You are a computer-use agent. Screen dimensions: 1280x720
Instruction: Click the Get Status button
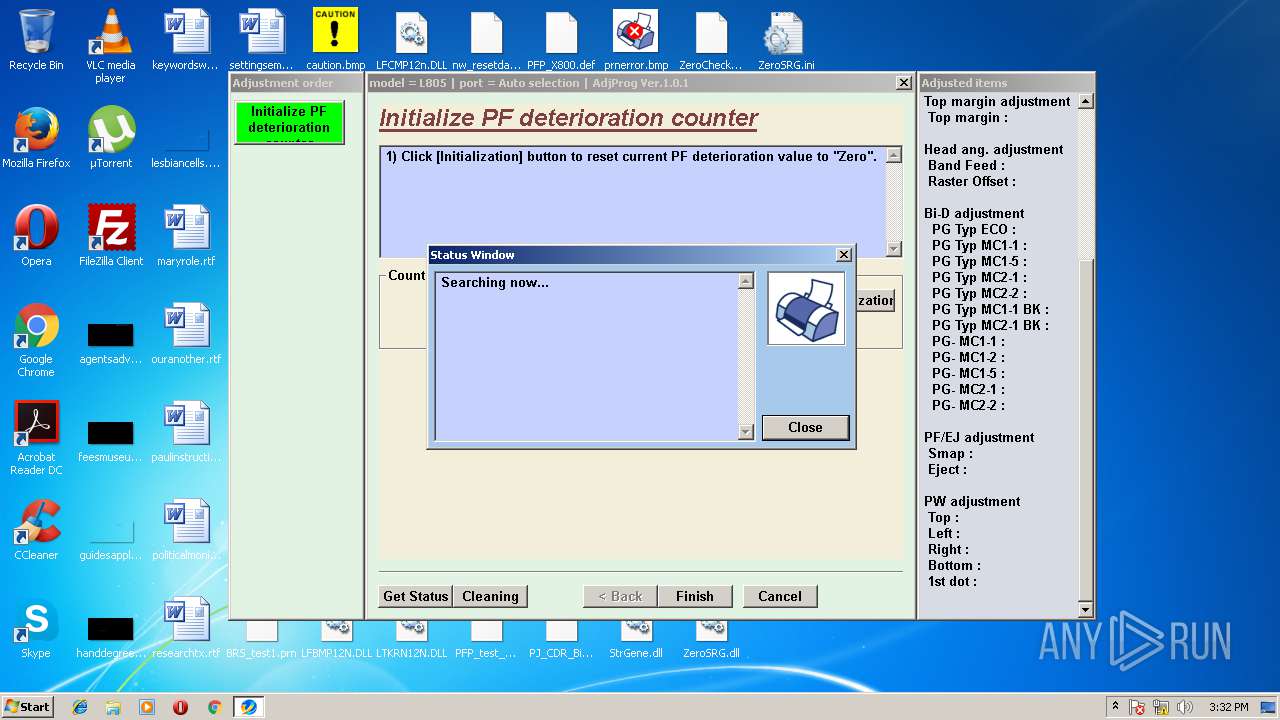pyautogui.click(x=416, y=596)
